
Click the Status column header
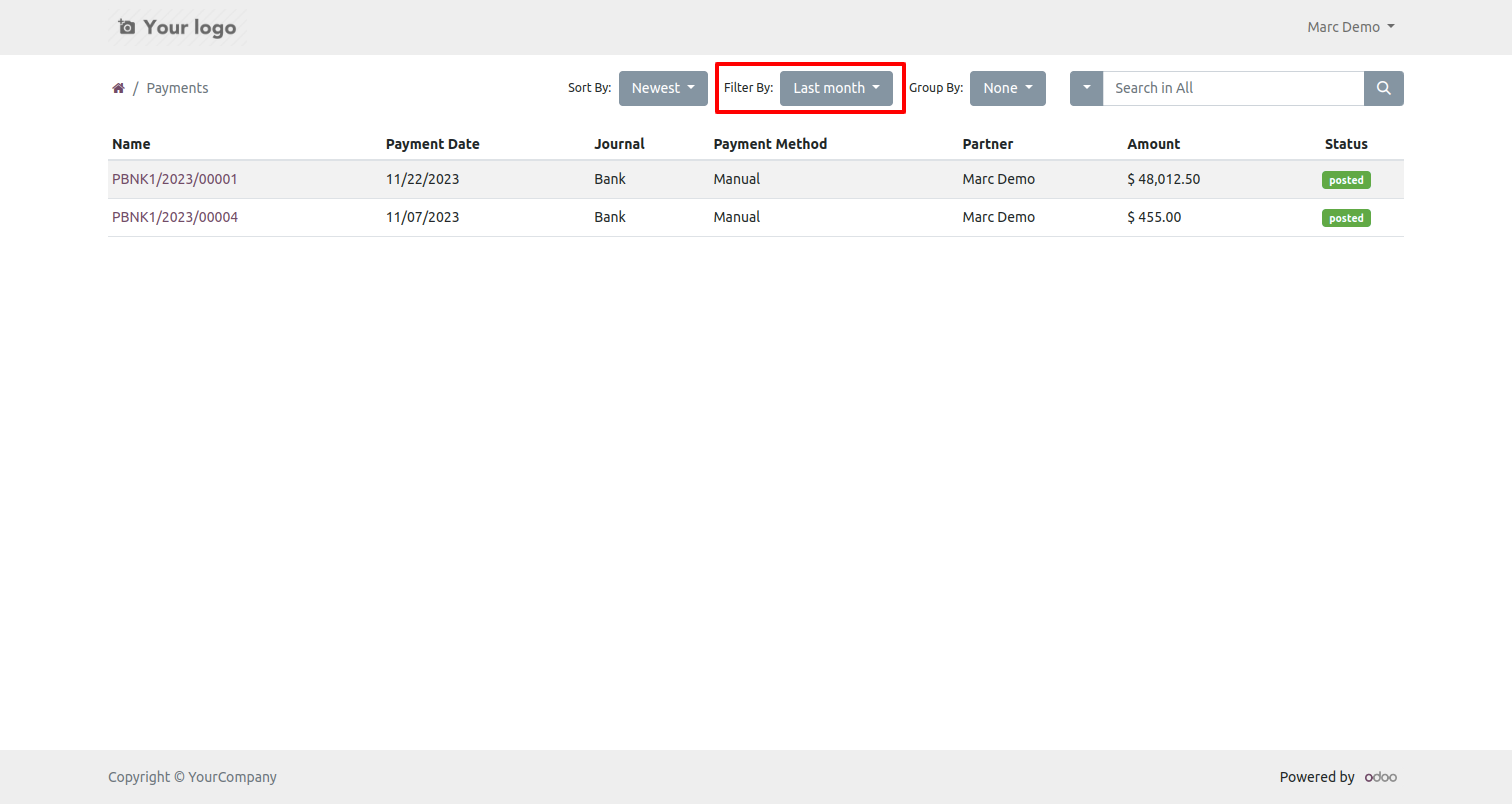coord(1346,144)
